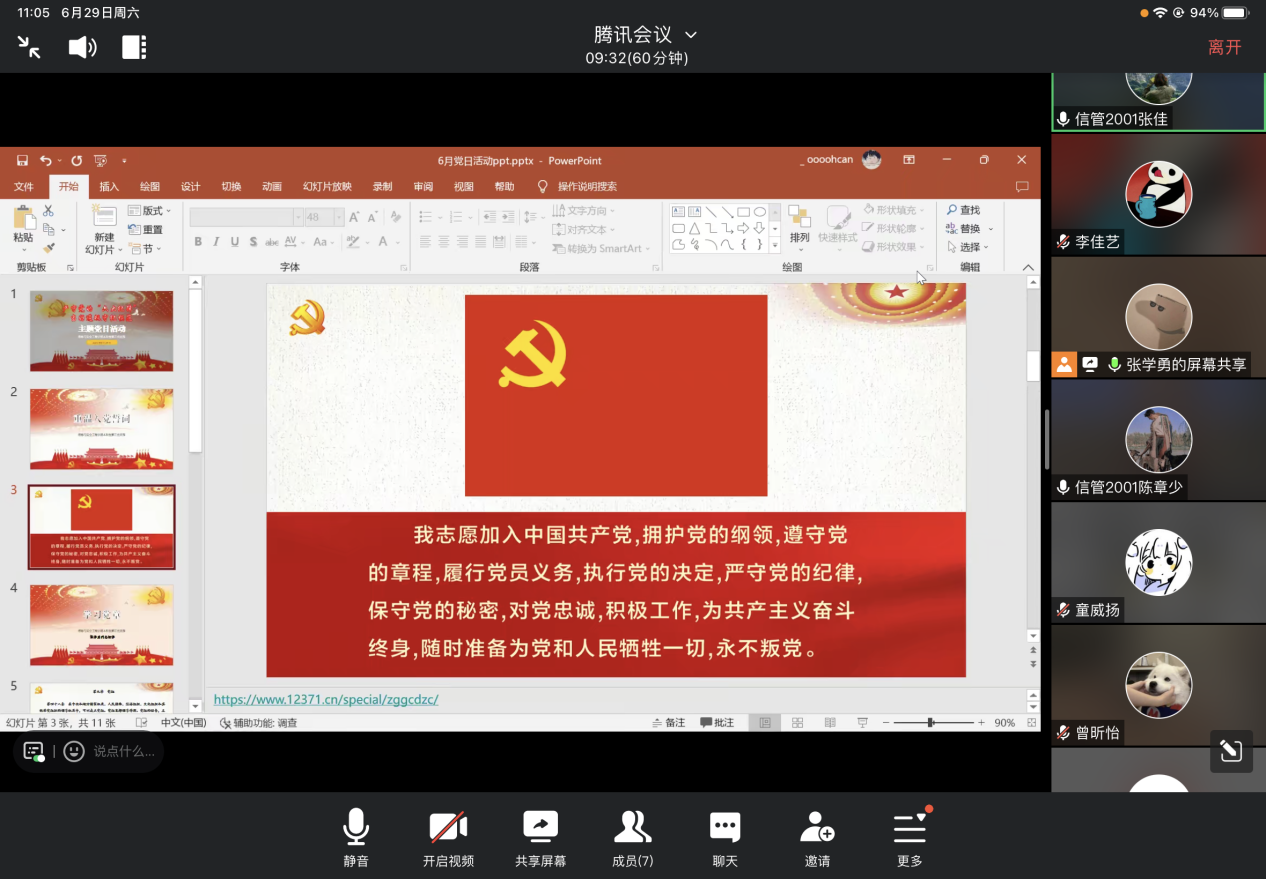1266x879 pixels.
Task: Leave the meeting with 离开
Action: pos(1224,47)
